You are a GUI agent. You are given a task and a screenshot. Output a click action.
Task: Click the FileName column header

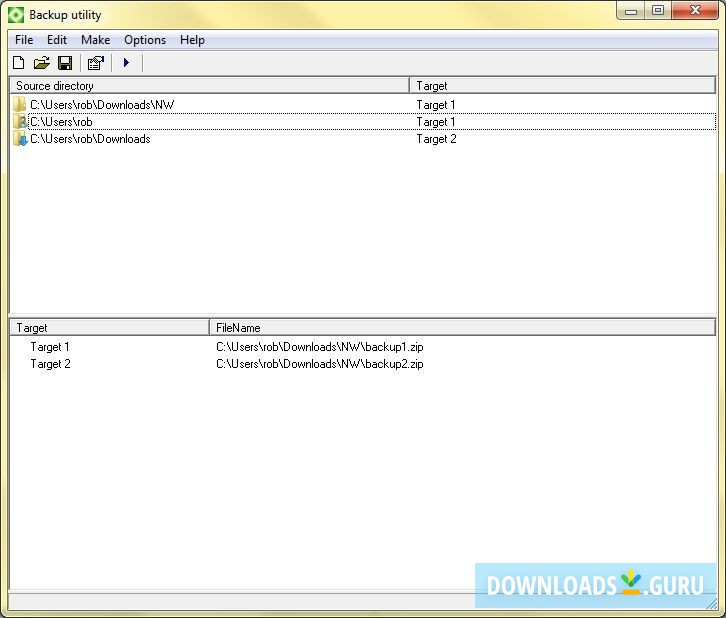463,328
